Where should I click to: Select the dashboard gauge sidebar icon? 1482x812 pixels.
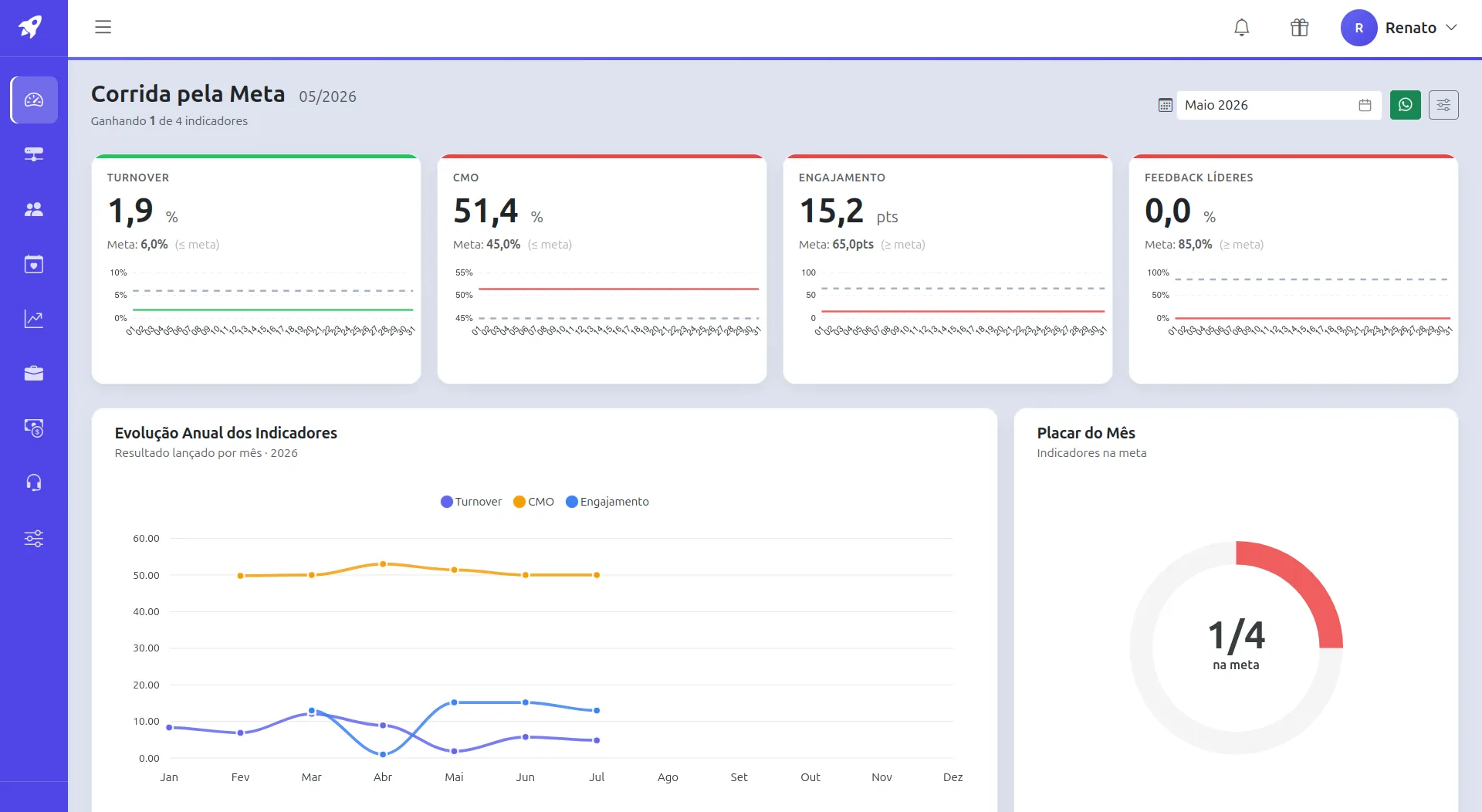tap(34, 100)
